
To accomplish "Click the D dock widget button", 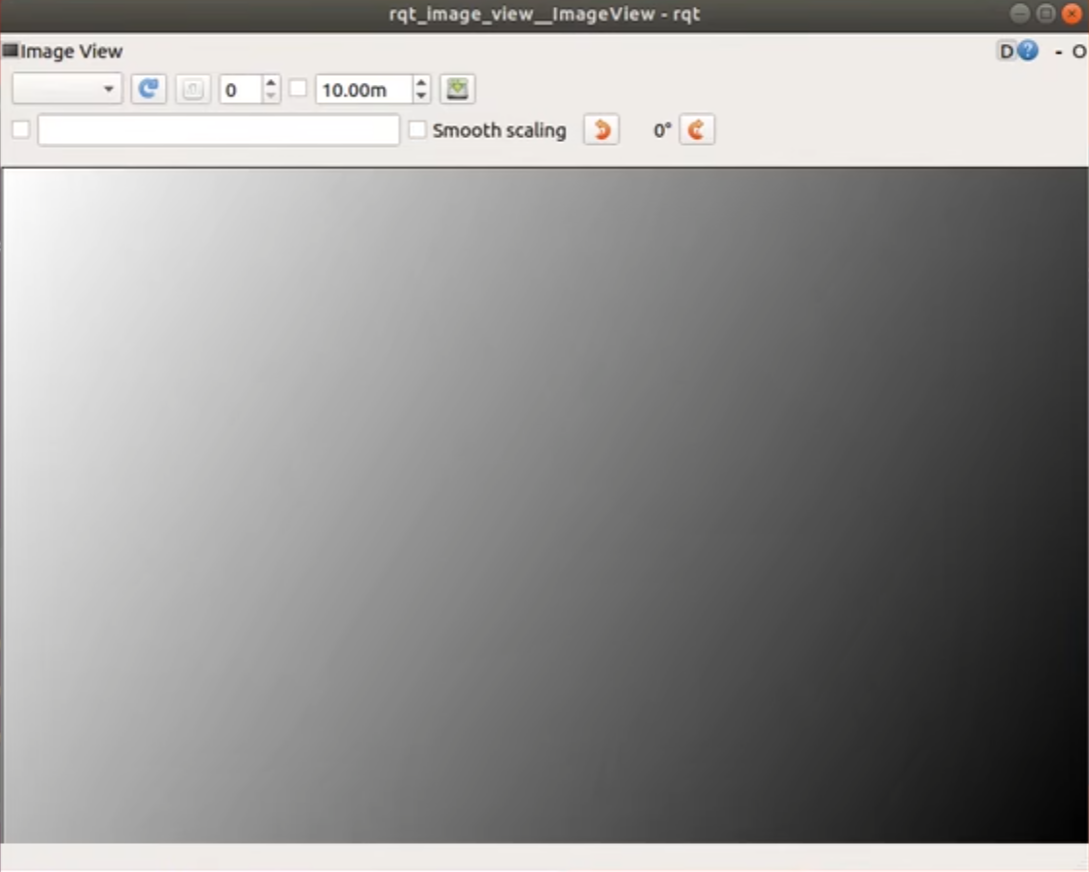I will pyautogui.click(x=1006, y=51).
